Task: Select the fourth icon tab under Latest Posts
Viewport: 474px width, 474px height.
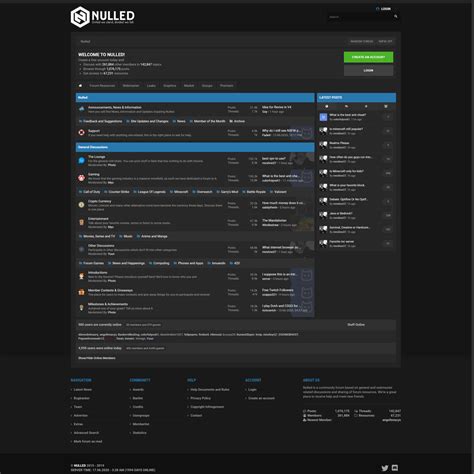Action: 386,106
